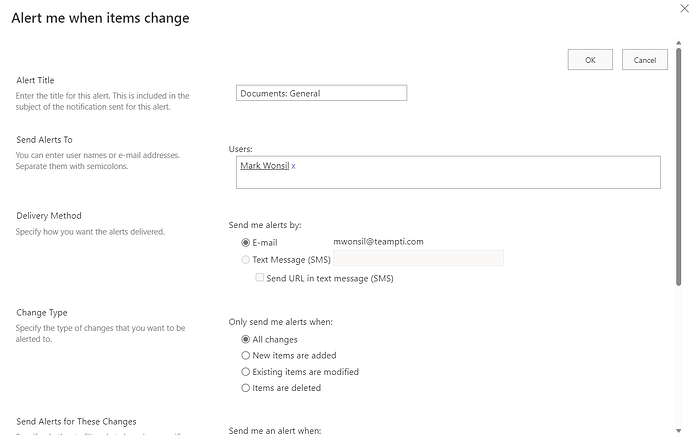Screen dimensions: 690x447
Task: Open the Mark Wonsil user link
Action: tap(264, 165)
